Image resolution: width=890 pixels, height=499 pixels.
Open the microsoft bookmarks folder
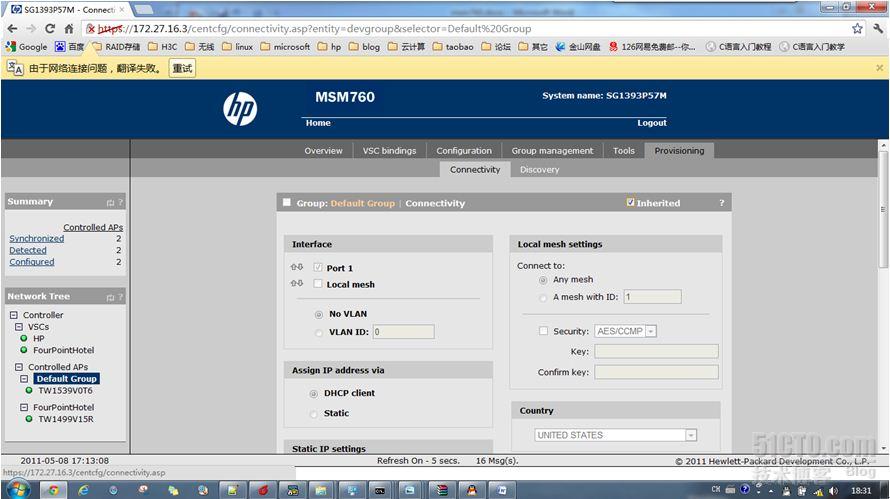285,47
